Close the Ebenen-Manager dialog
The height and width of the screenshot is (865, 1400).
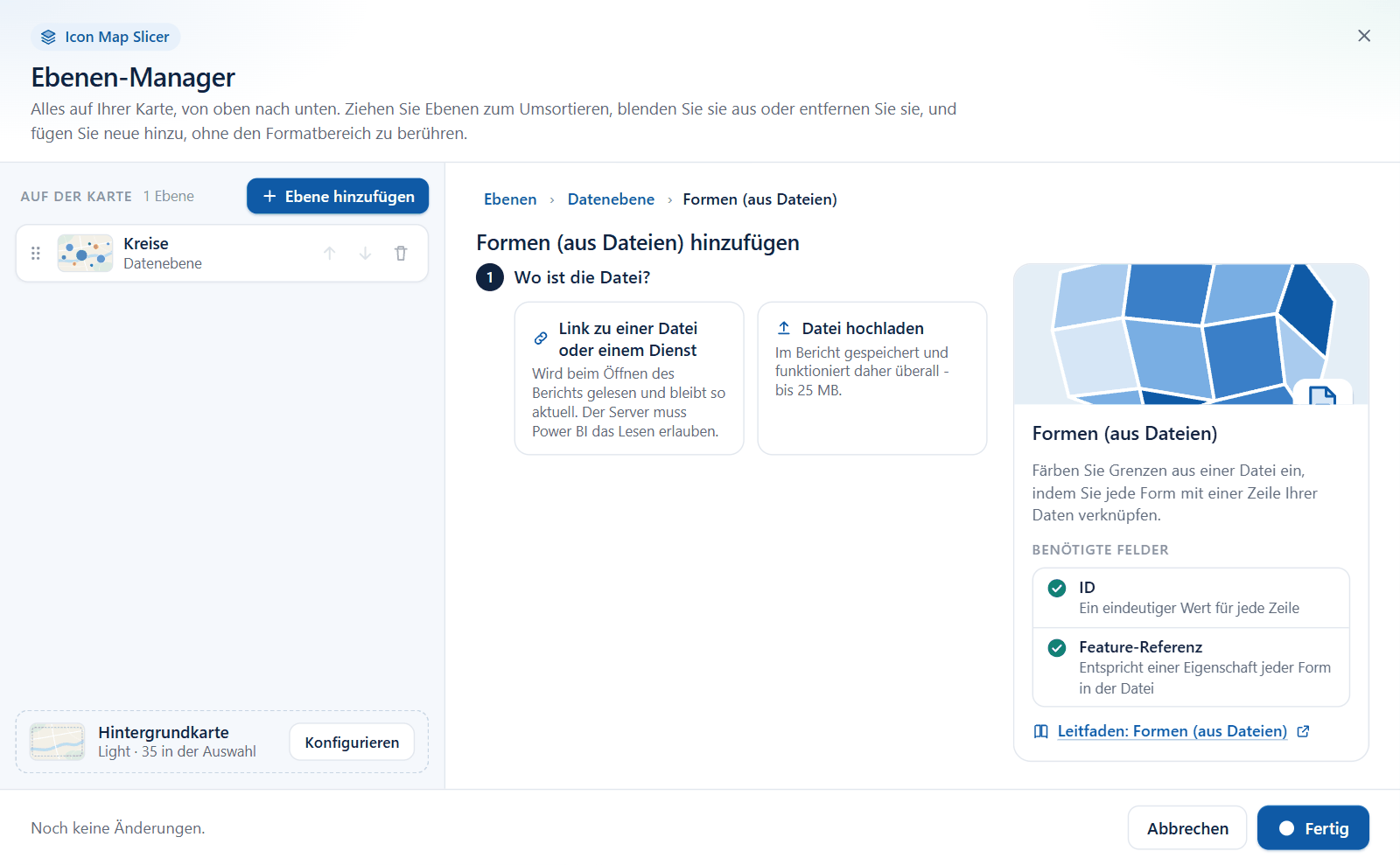[1364, 36]
